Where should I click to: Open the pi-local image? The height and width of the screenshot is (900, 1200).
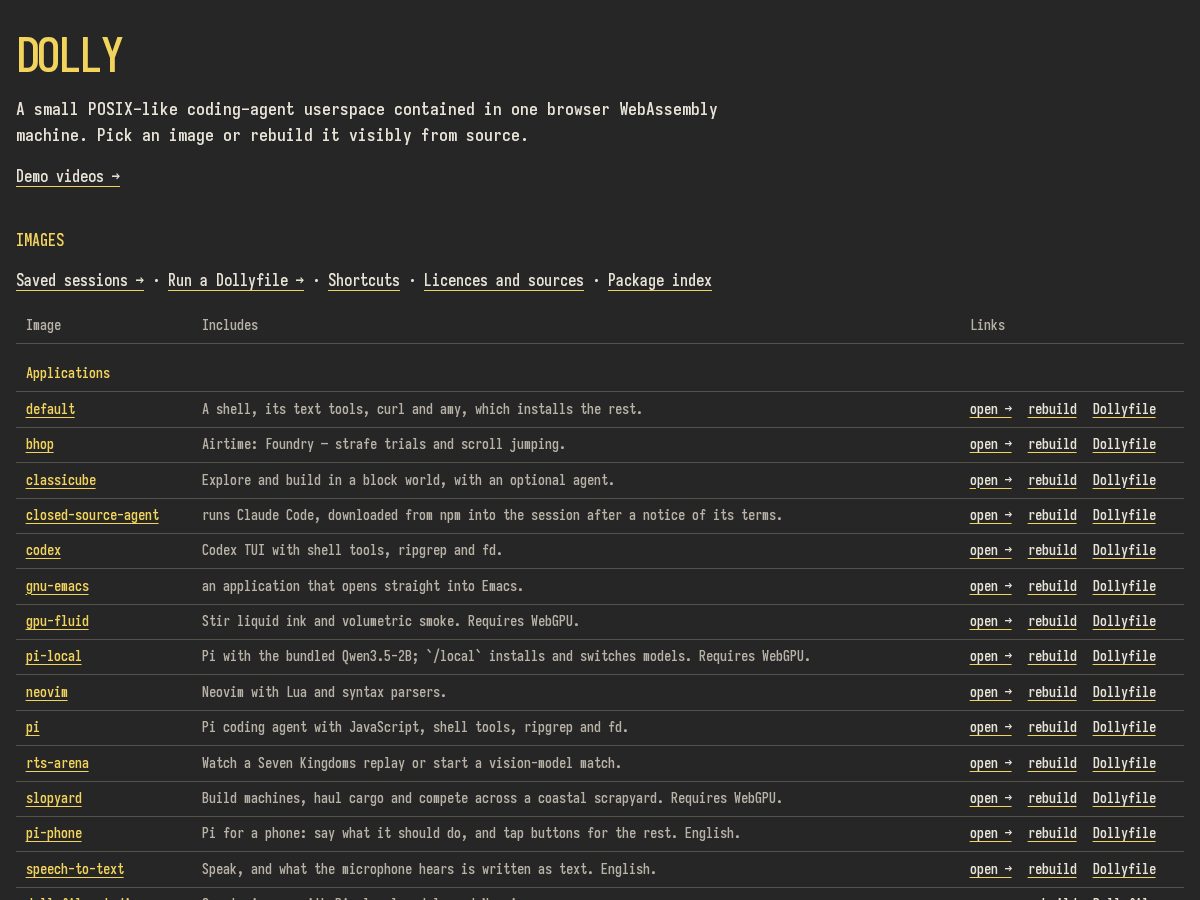click(x=991, y=656)
